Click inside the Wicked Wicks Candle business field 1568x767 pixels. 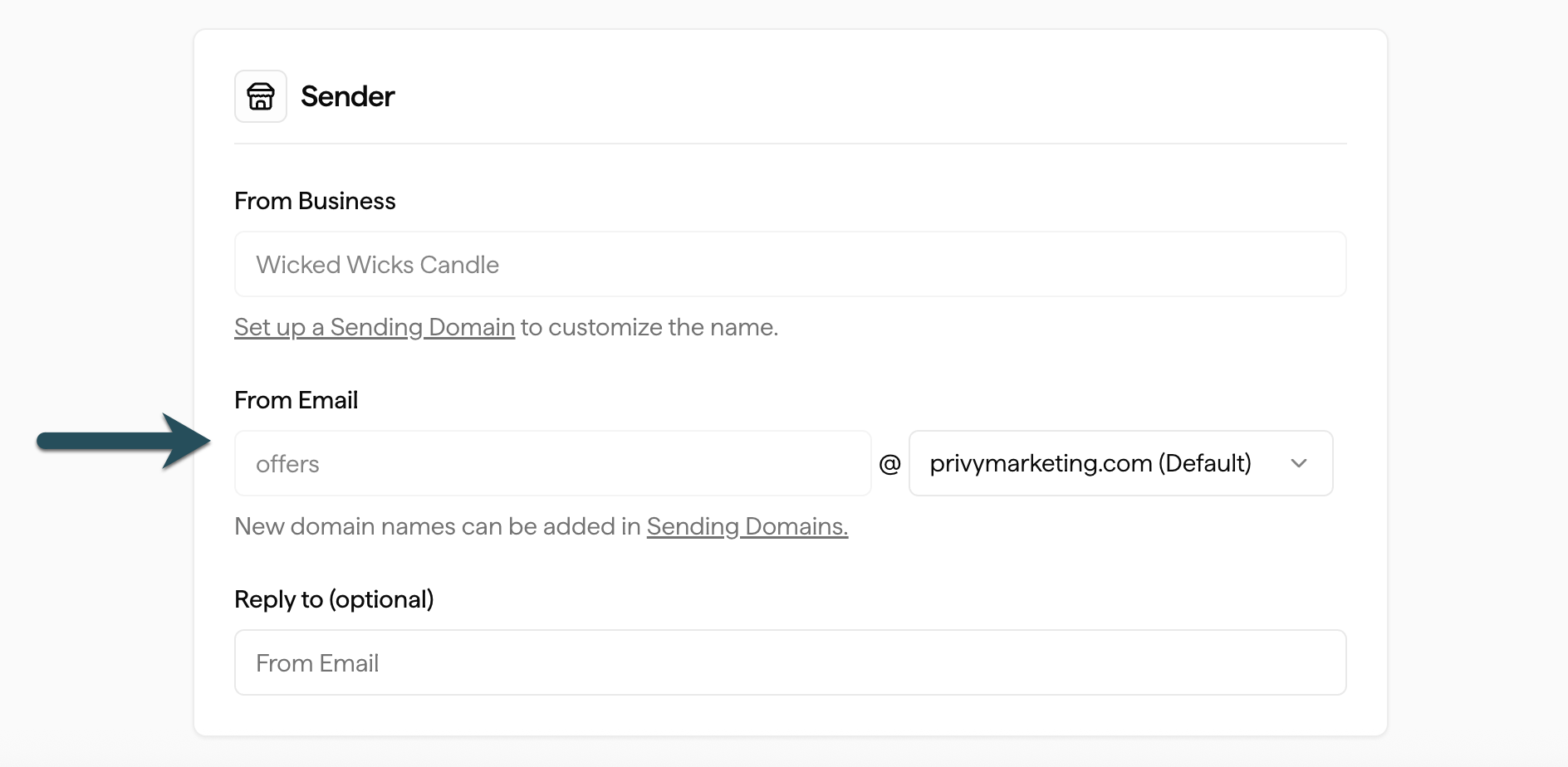coord(789,264)
